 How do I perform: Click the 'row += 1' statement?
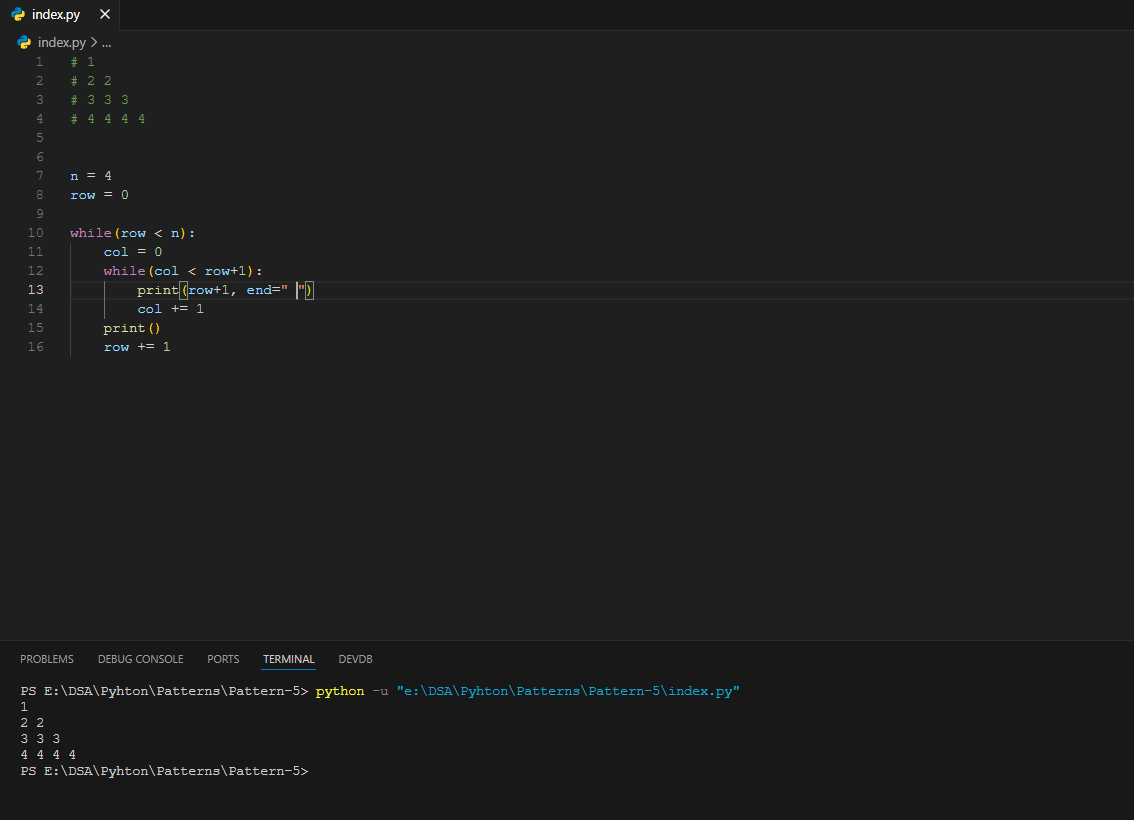[x=137, y=347]
